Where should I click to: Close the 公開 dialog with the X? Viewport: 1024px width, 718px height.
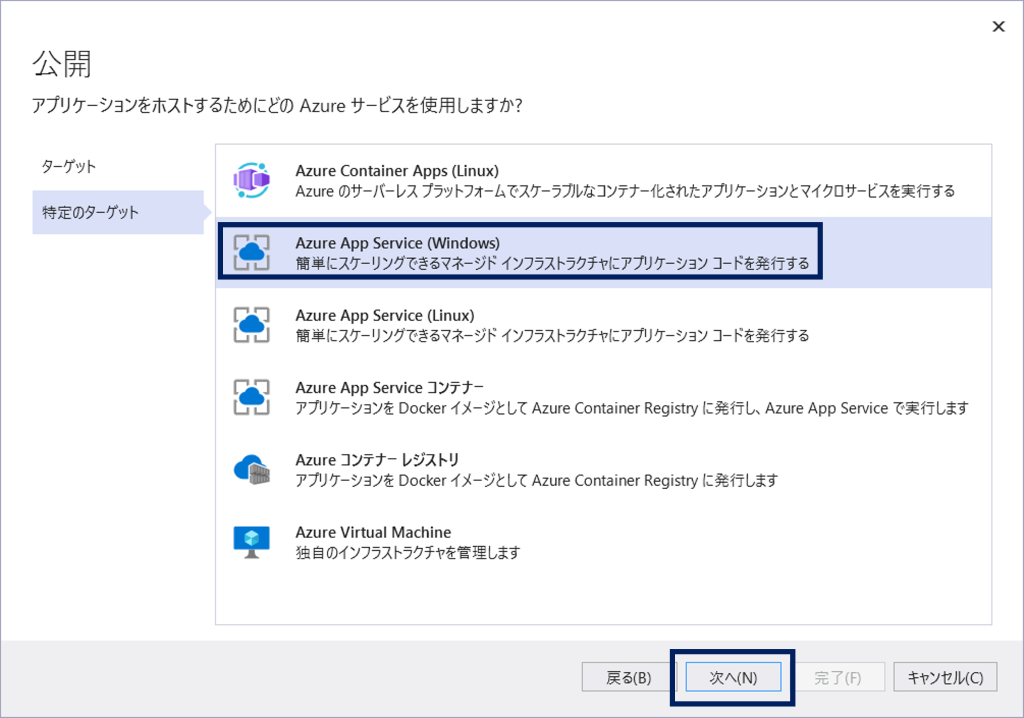pos(999,27)
